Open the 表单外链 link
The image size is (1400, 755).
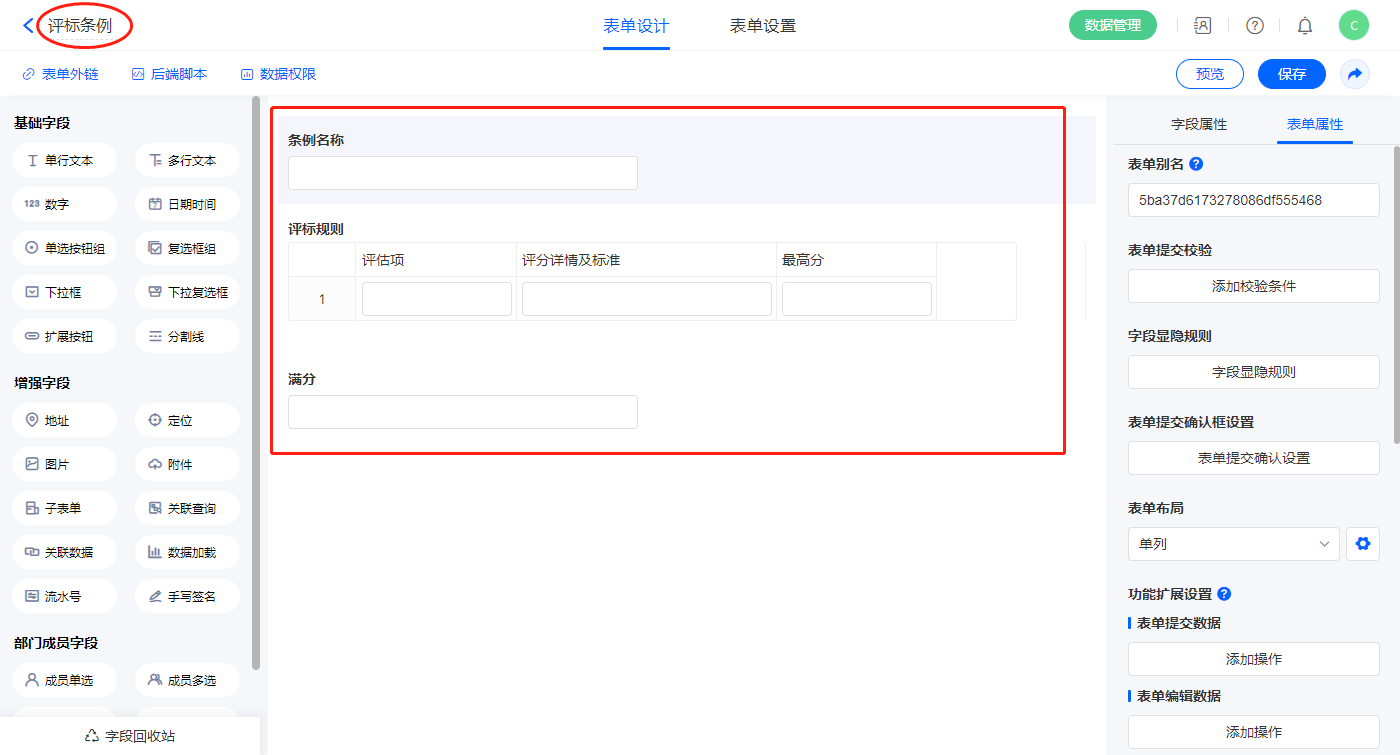click(x=60, y=74)
